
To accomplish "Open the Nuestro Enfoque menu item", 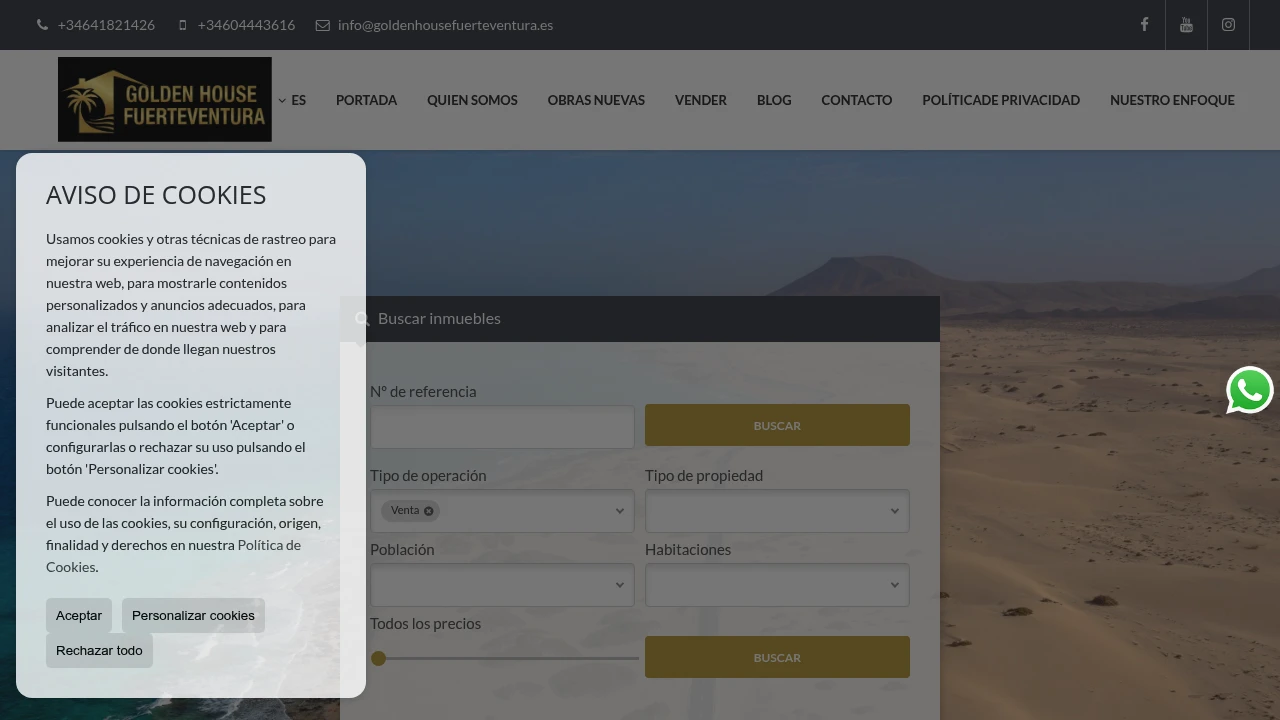I will [1172, 100].
